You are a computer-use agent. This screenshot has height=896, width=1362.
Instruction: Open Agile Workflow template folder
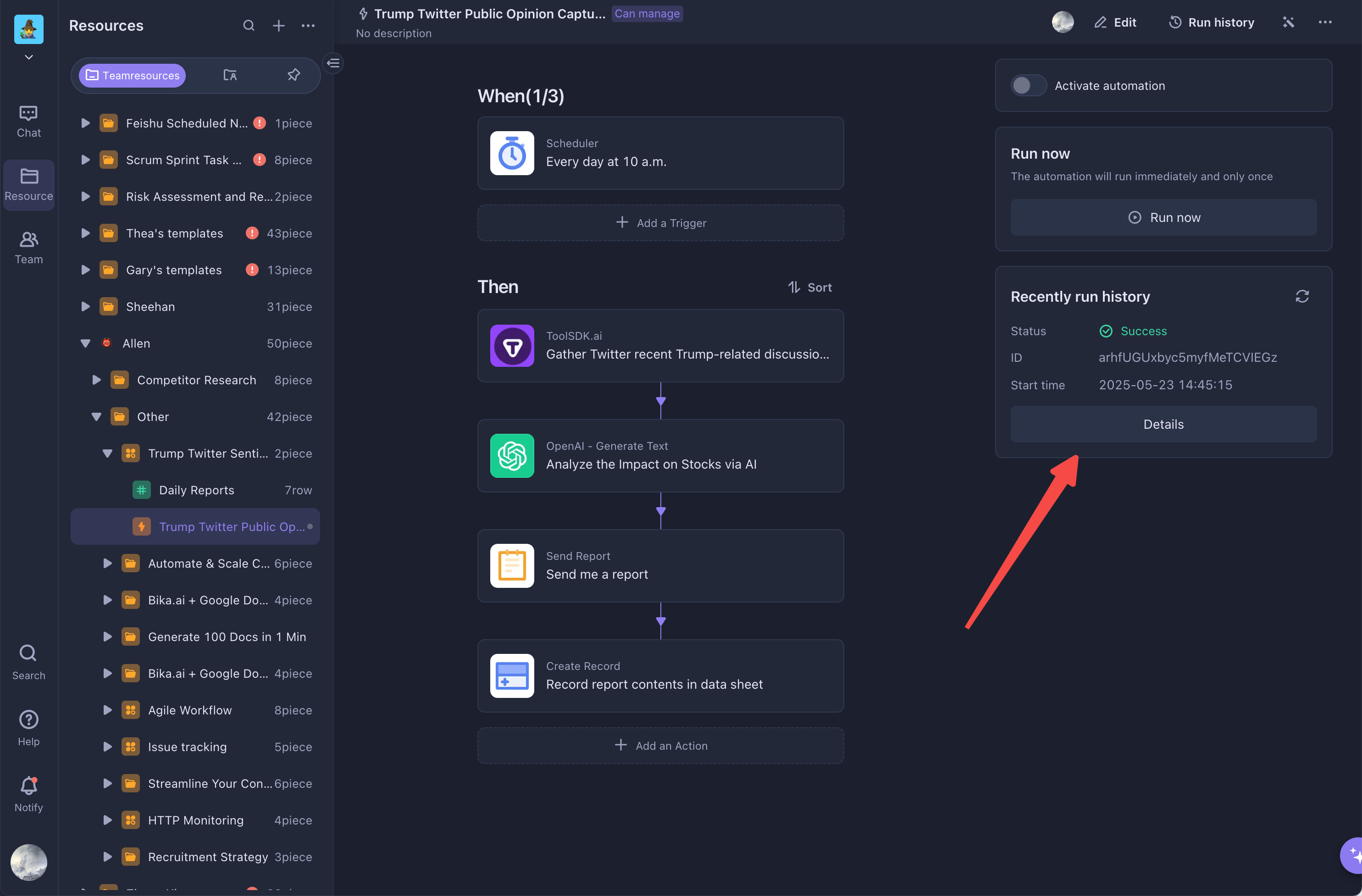coord(195,710)
